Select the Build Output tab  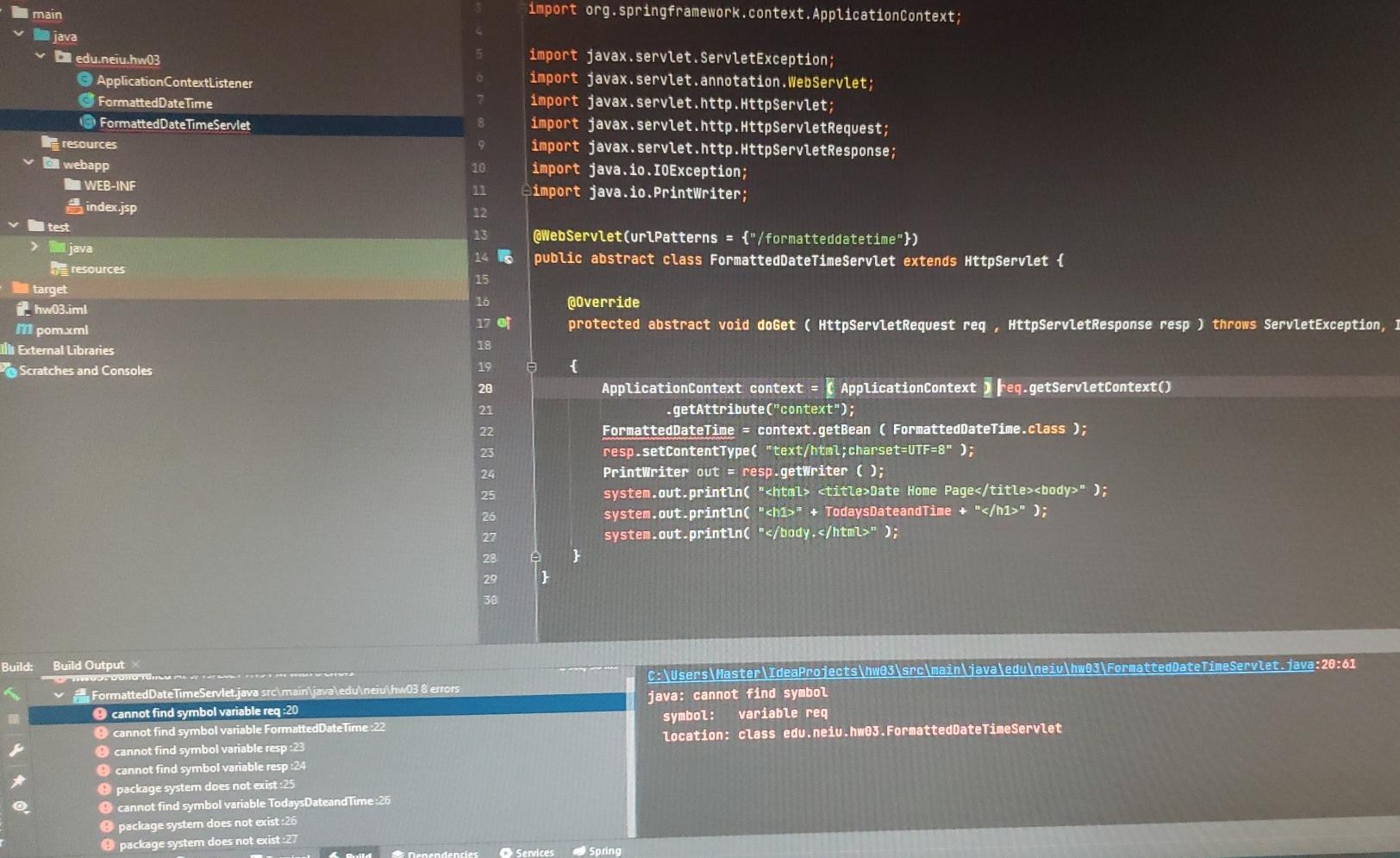pyautogui.click(x=88, y=665)
